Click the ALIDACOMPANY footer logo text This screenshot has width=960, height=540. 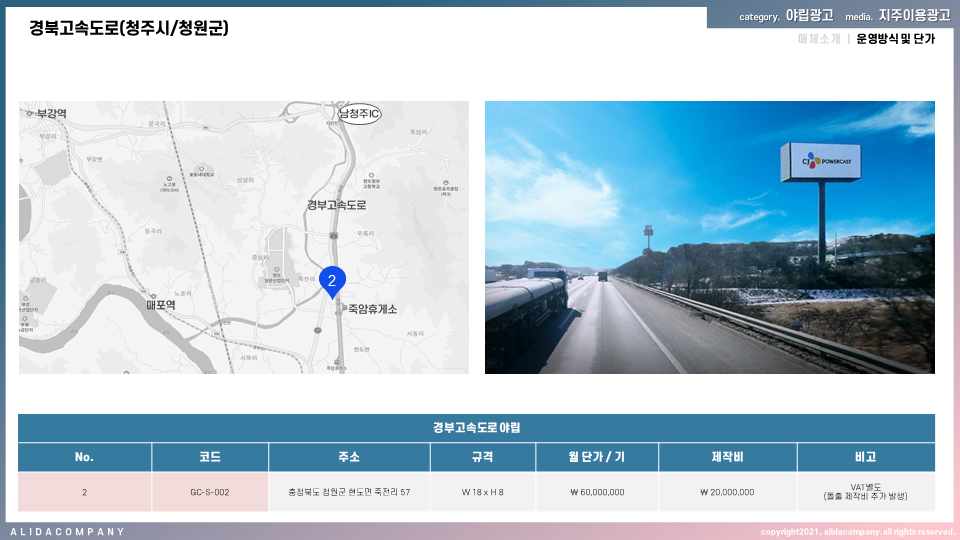tap(68, 531)
